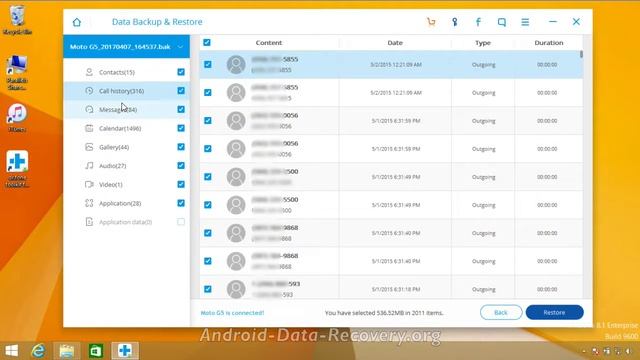Click the Application grid icon
Screen dimensions: 640x360
click(89, 203)
